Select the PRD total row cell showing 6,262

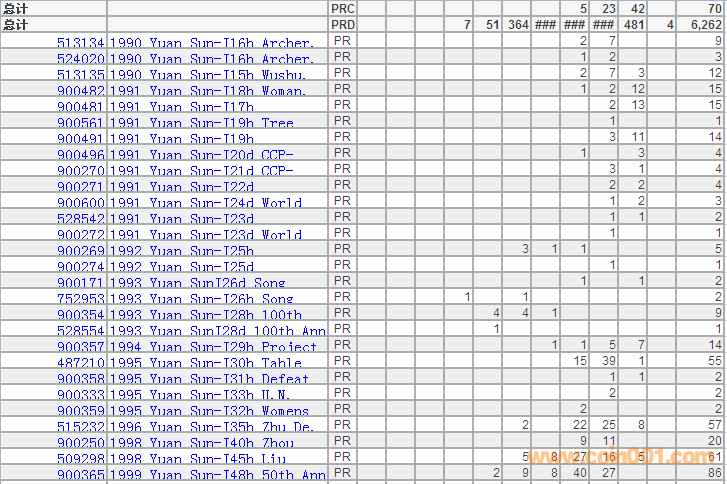[700, 24]
